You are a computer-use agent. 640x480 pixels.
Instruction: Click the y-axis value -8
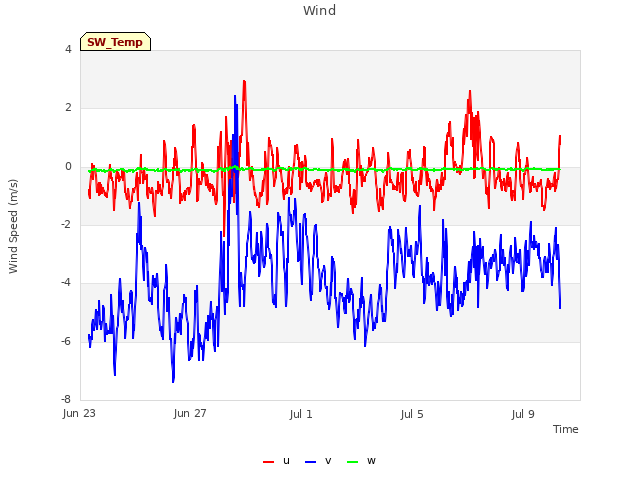click(67, 399)
